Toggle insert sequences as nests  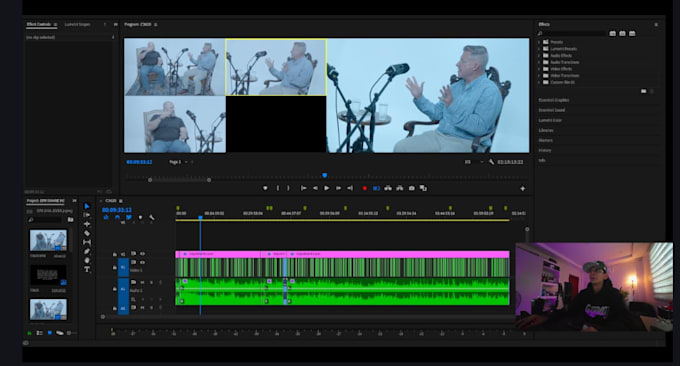pos(106,217)
